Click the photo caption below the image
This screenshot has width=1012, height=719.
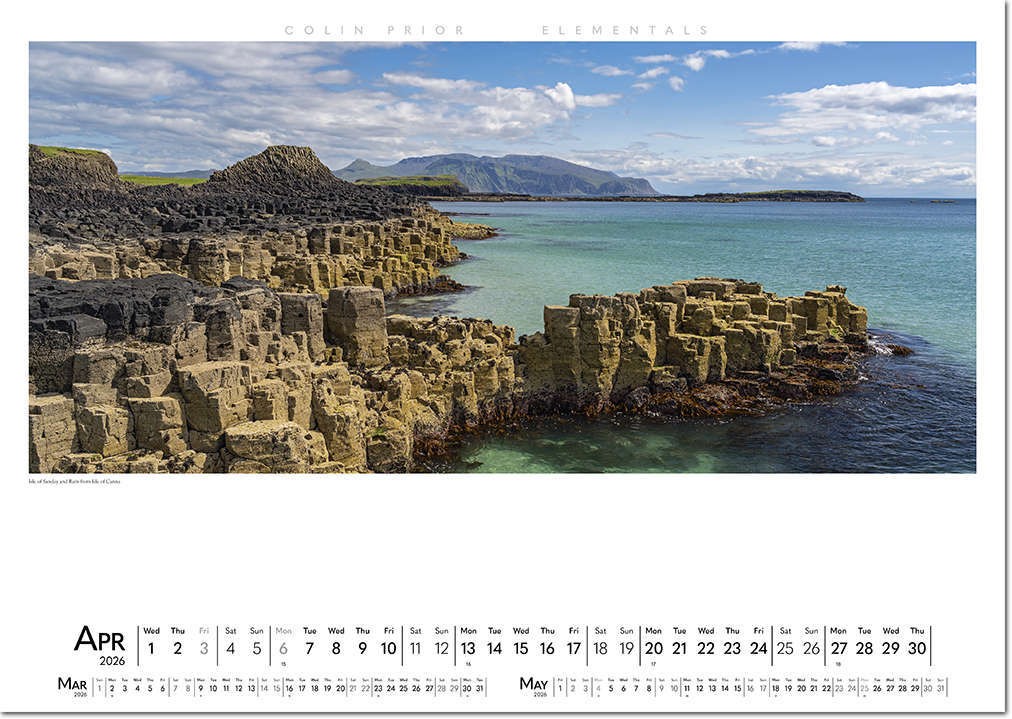(x=74, y=481)
